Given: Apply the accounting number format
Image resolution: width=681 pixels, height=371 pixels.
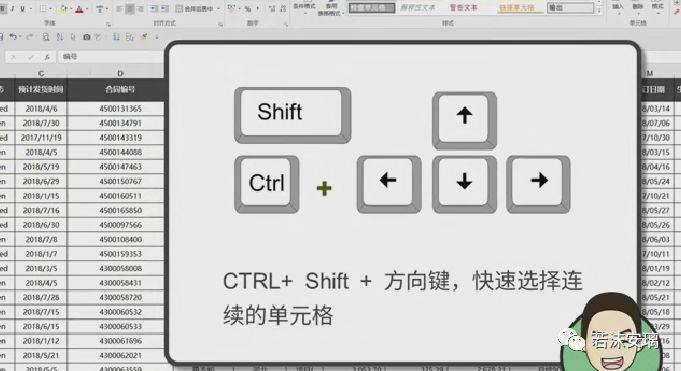Looking at the screenshot, I should point(231,9).
